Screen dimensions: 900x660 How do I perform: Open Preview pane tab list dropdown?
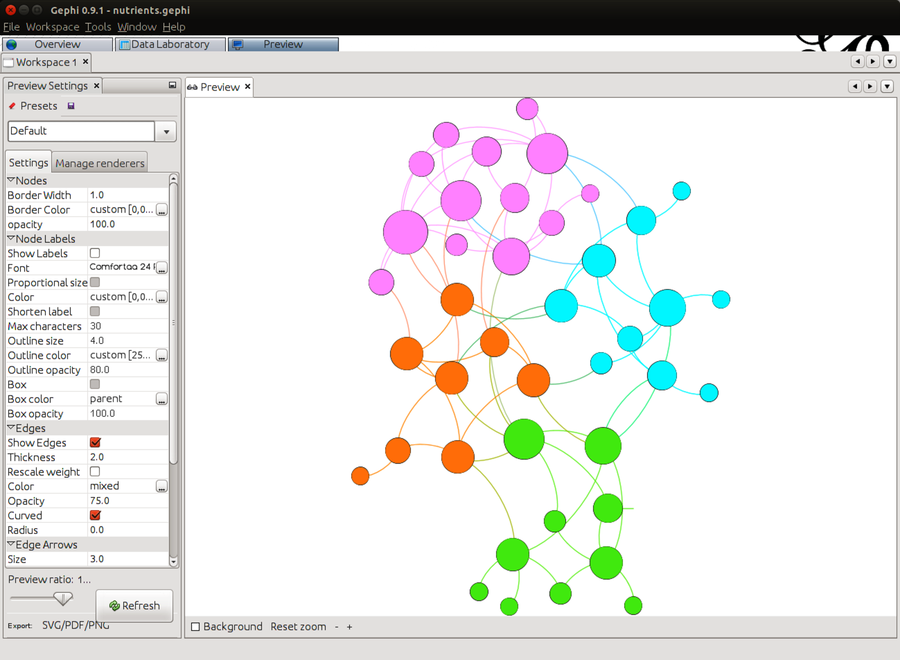887,86
